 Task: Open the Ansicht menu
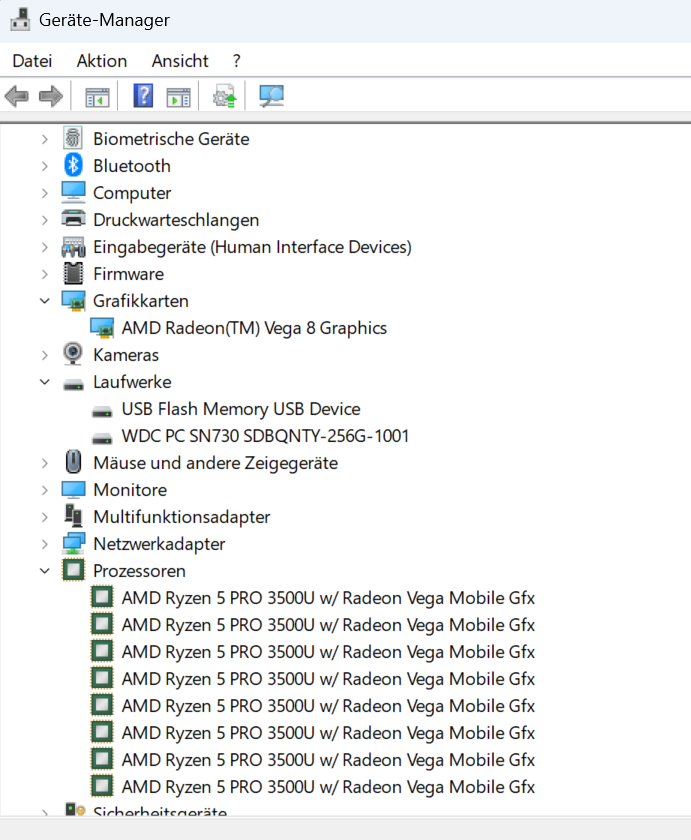point(180,61)
